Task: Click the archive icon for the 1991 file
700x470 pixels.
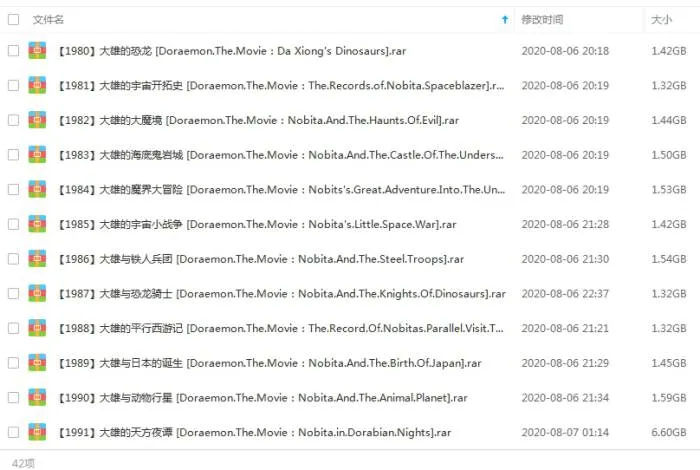Action: [37, 432]
